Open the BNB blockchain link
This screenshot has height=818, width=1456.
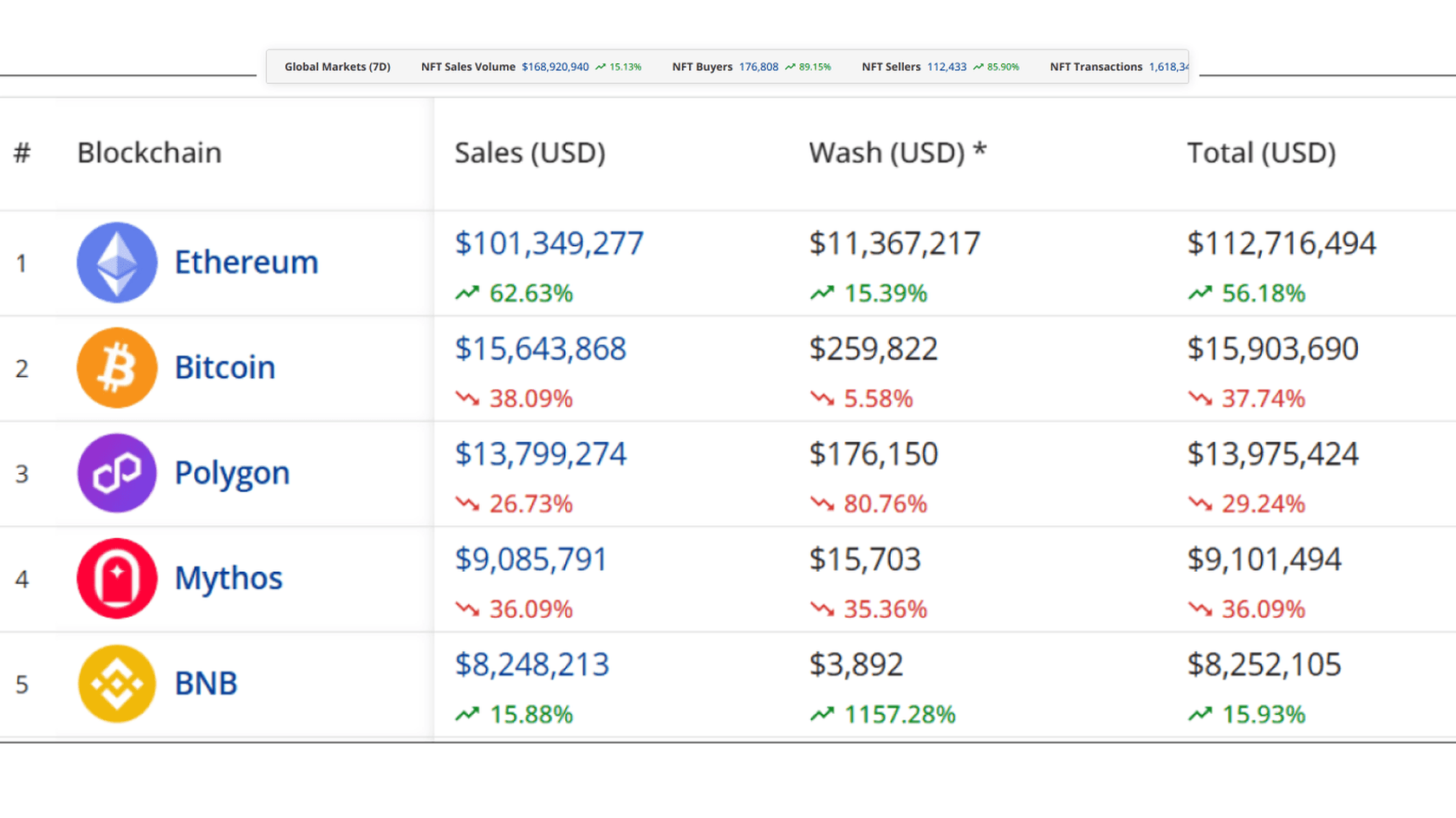click(205, 684)
